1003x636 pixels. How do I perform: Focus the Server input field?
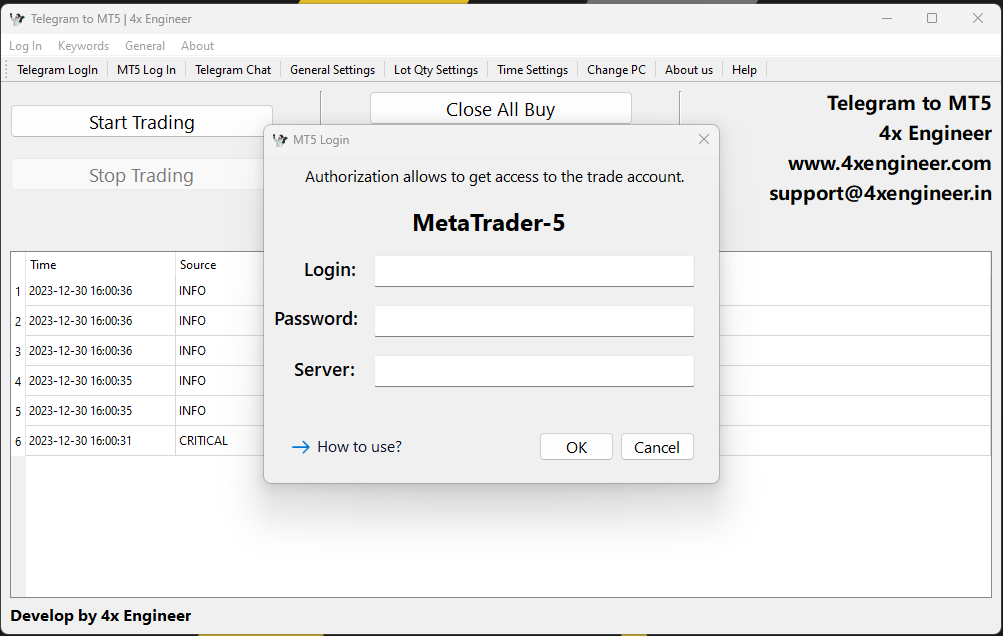coord(534,371)
